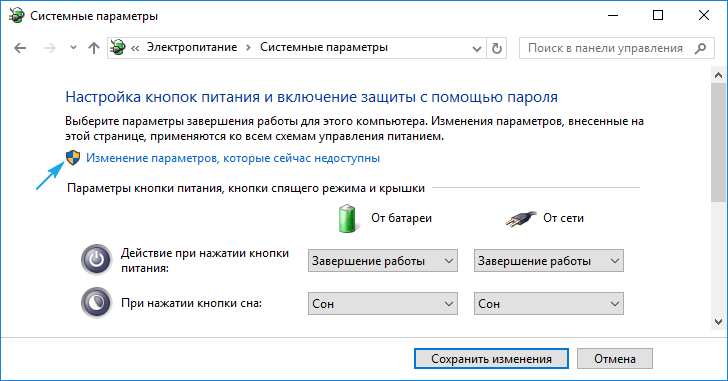728x381 pixels.
Task: Click Сохранить изменения button
Action: [x=491, y=359]
